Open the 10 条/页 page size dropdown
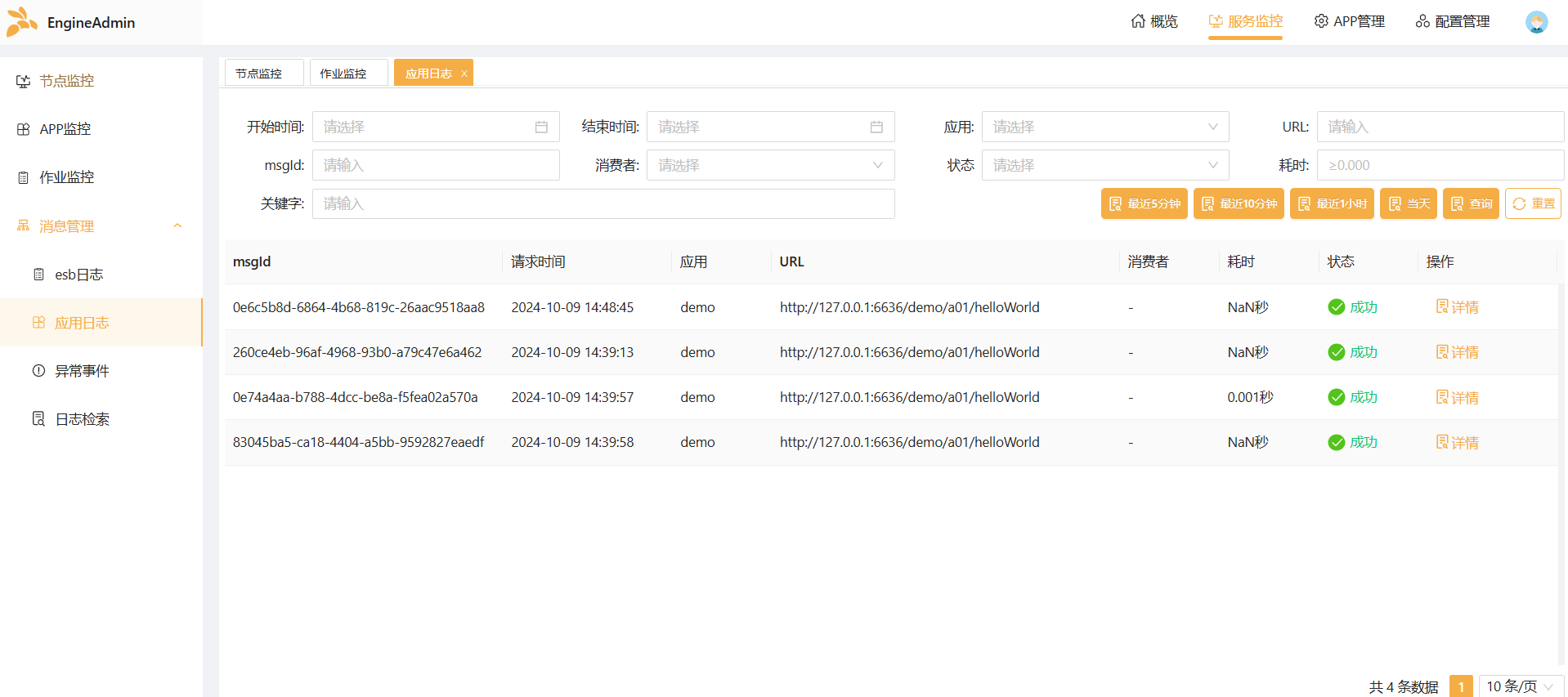This screenshot has width=1568, height=697. coord(1521,686)
